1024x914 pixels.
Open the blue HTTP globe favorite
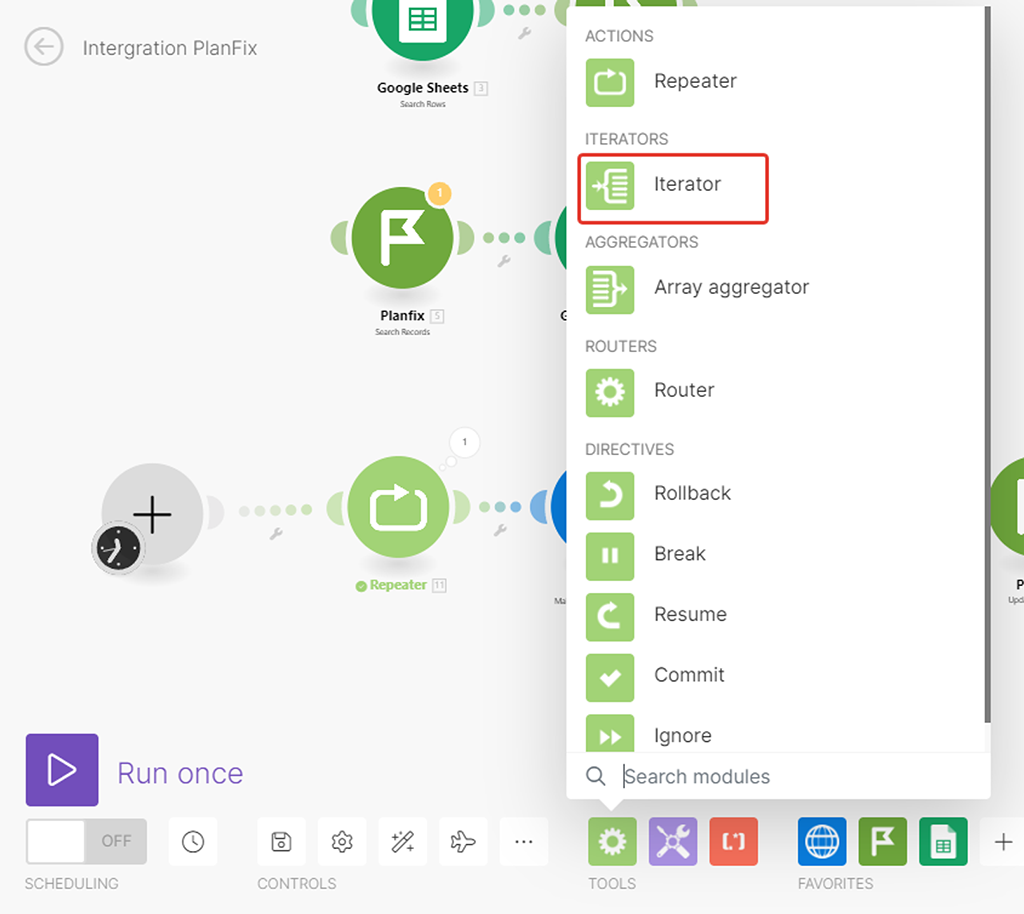click(822, 842)
